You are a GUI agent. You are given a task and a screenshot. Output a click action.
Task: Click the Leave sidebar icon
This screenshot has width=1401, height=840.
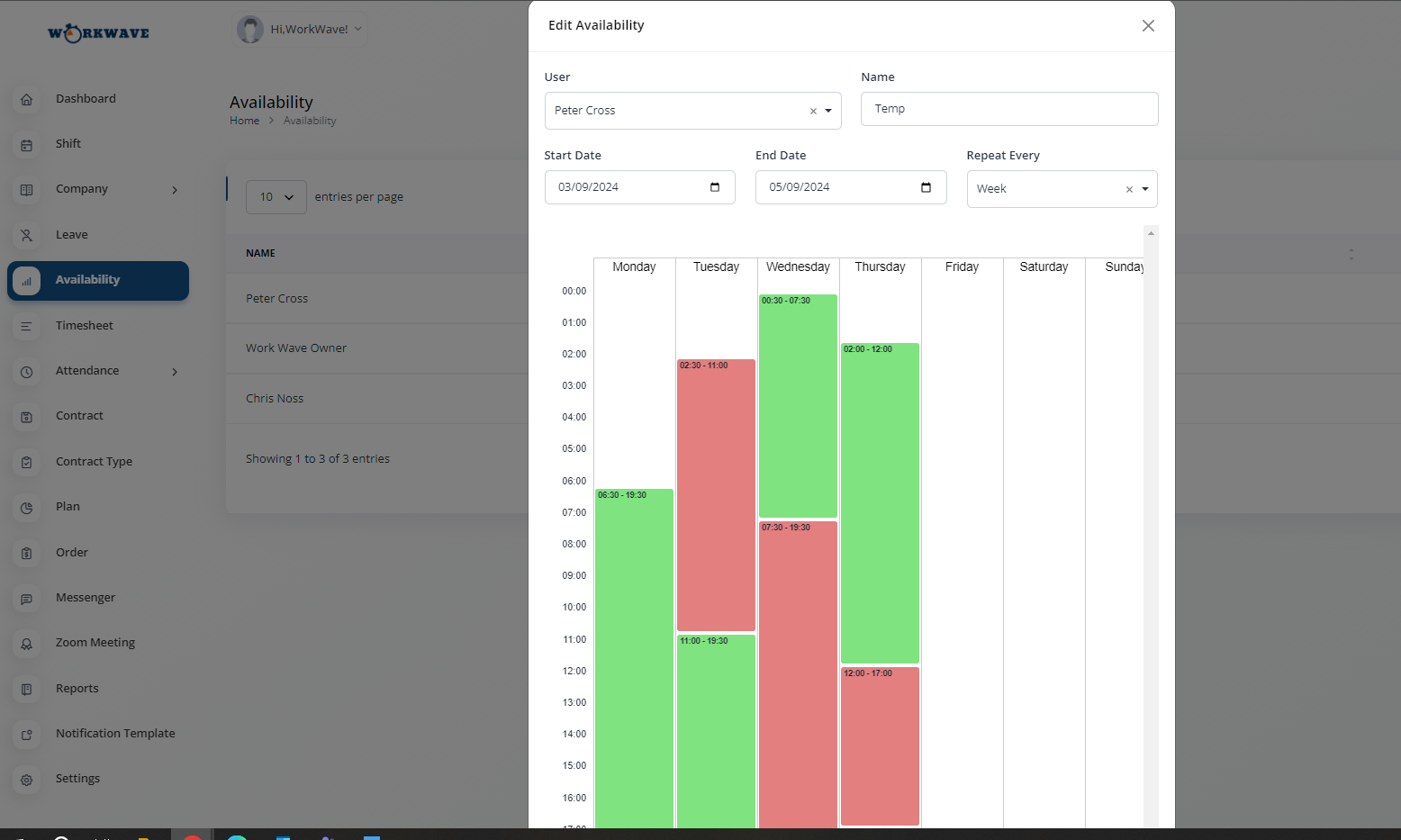click(27, 236)
